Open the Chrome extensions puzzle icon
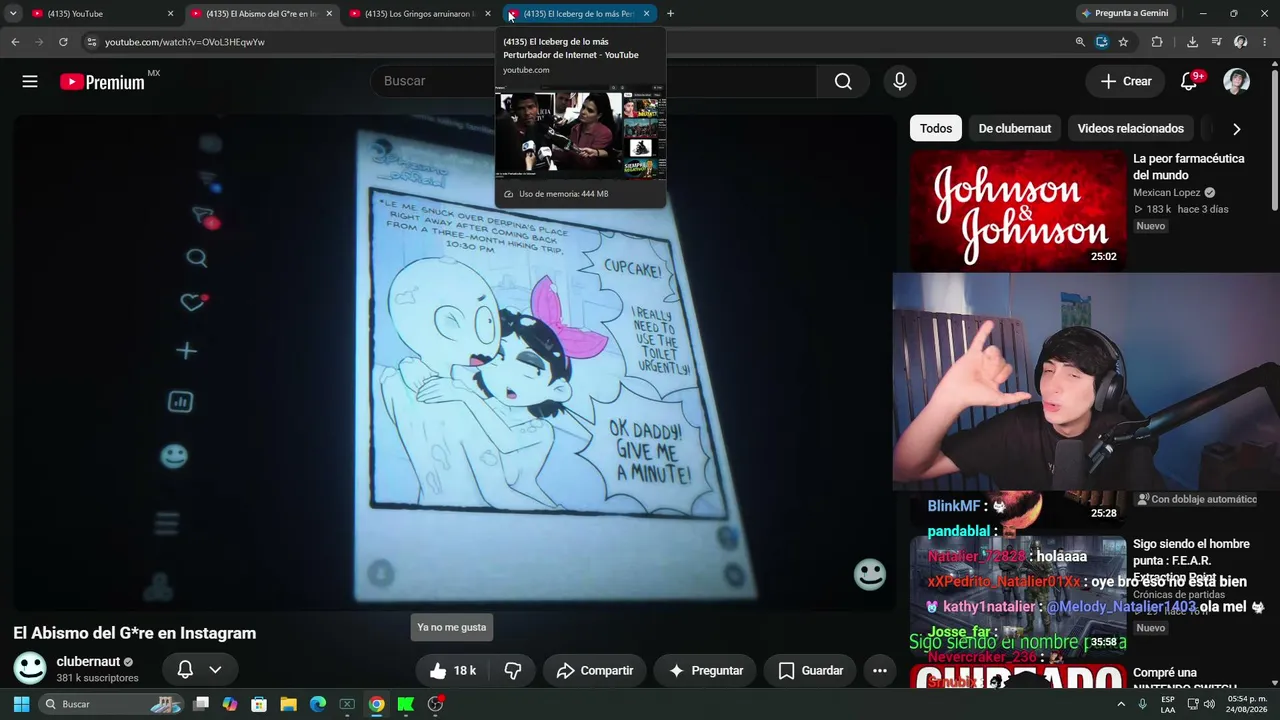The width and height of the screenshot is (1280, 720). tap(1157, 42)
